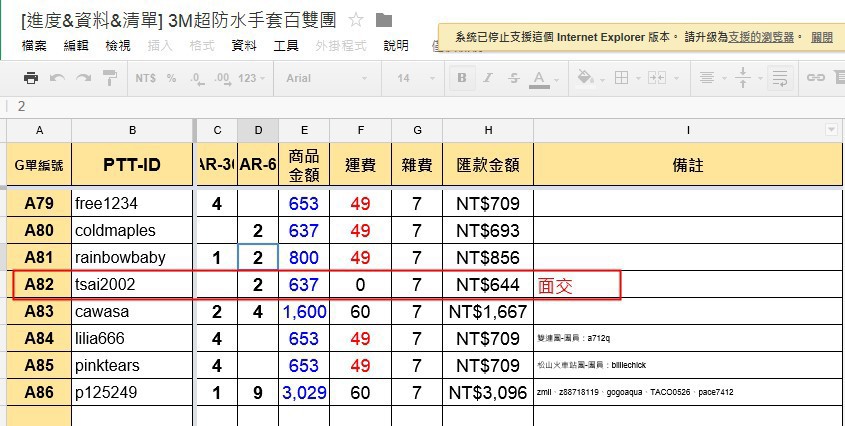
Task: Select the cell containing tsai2002
Action: (x=132, y=285)
